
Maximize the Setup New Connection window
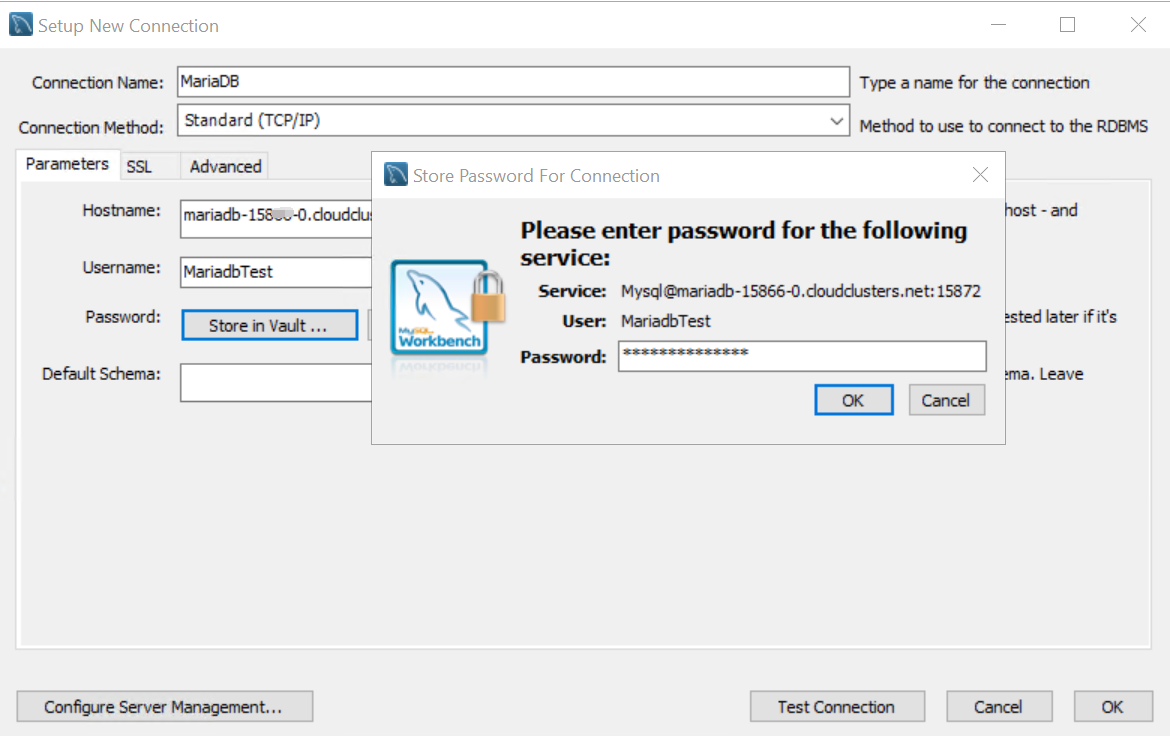(x=1067, y=25)
